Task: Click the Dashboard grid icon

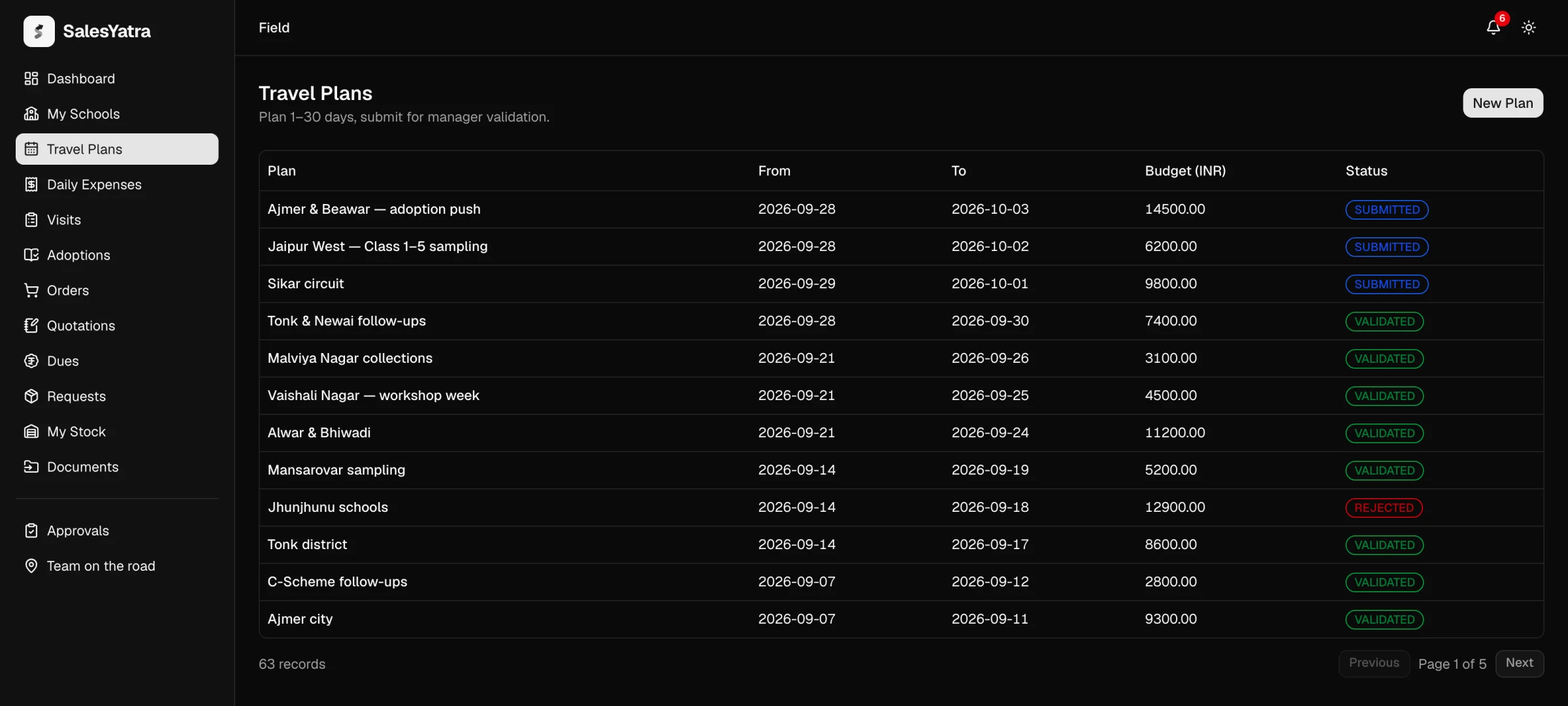Action: click(31, 78)
